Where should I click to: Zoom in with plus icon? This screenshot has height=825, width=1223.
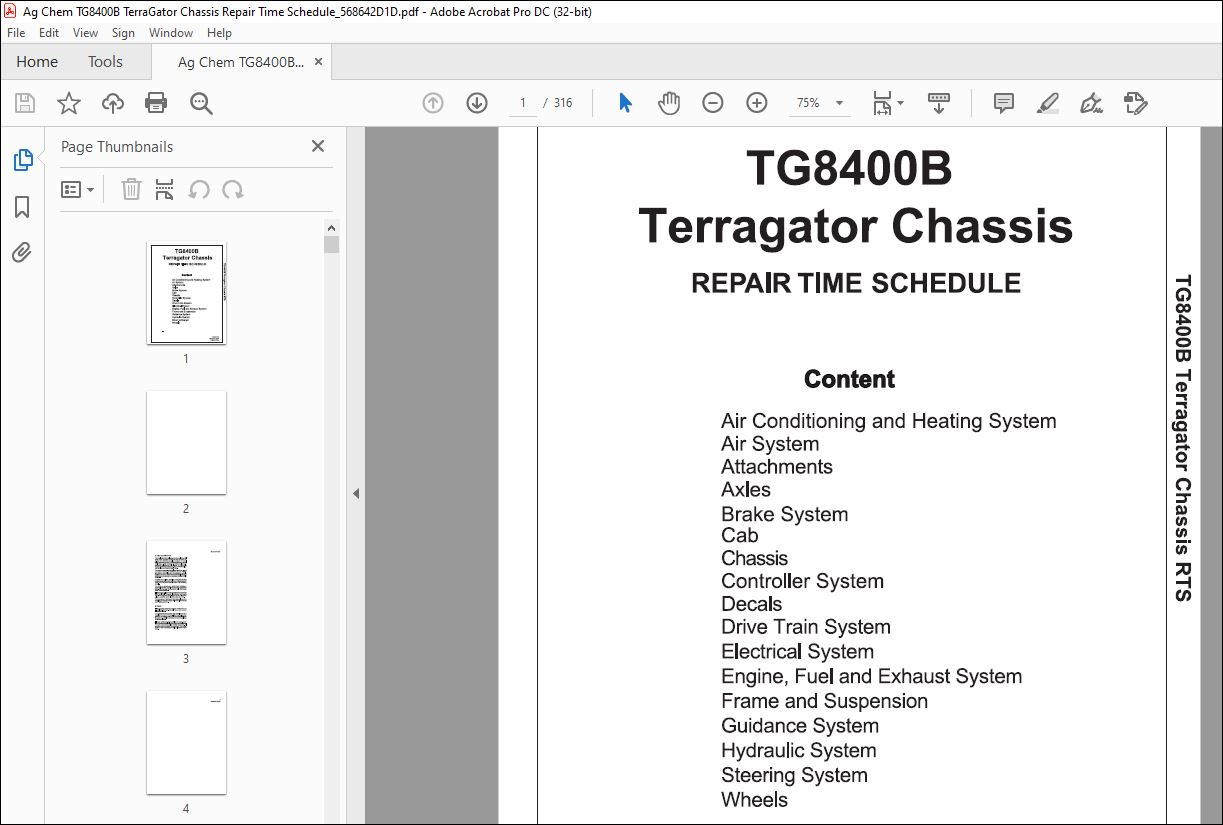(x=757, y=103)
